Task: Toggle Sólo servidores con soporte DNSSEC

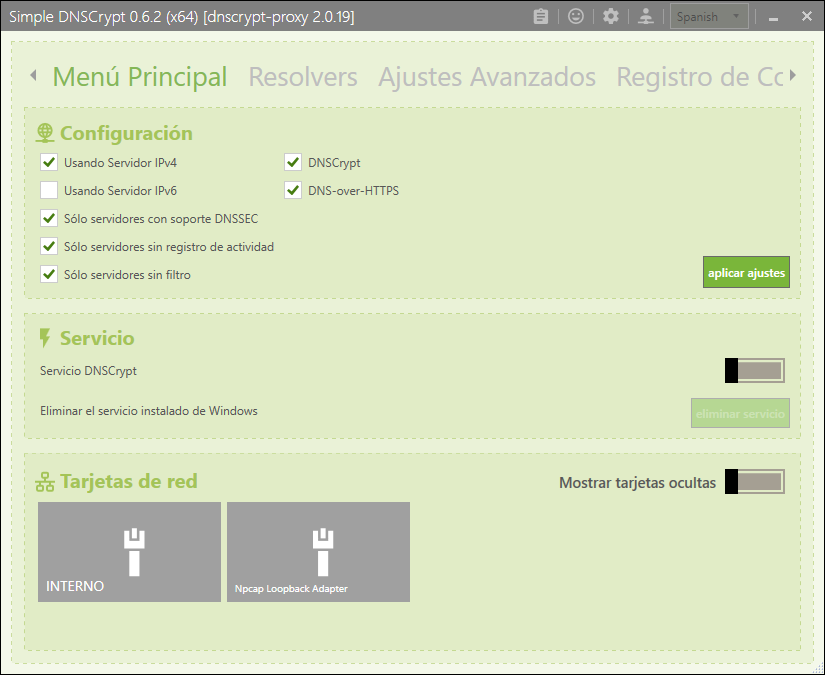Action: coord(49,218)
